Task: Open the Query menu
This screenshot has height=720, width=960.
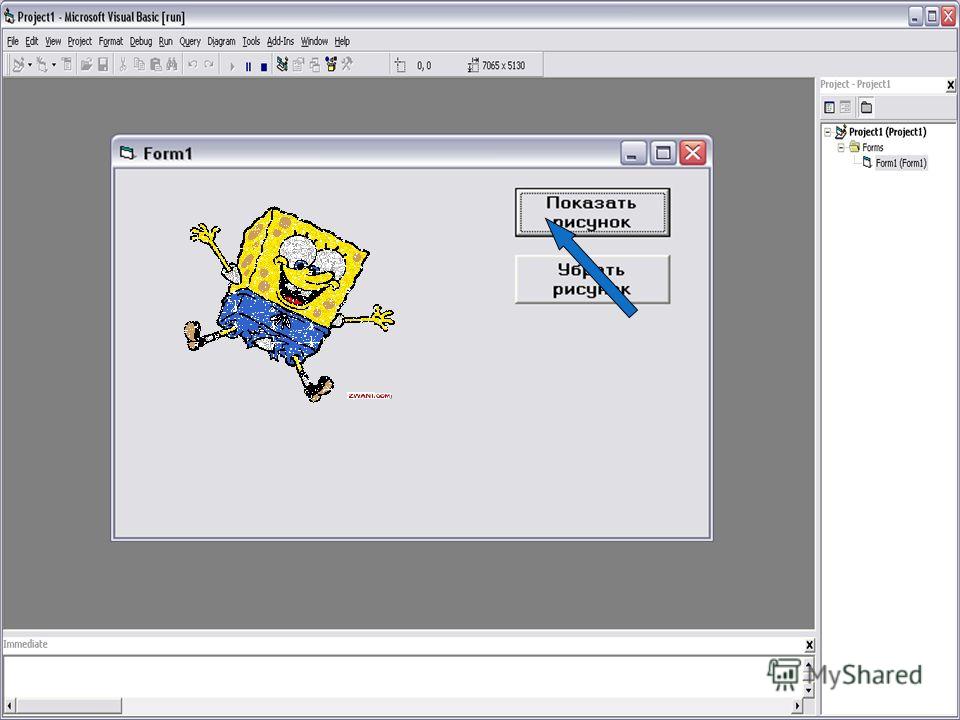Action: click(190, 42)
